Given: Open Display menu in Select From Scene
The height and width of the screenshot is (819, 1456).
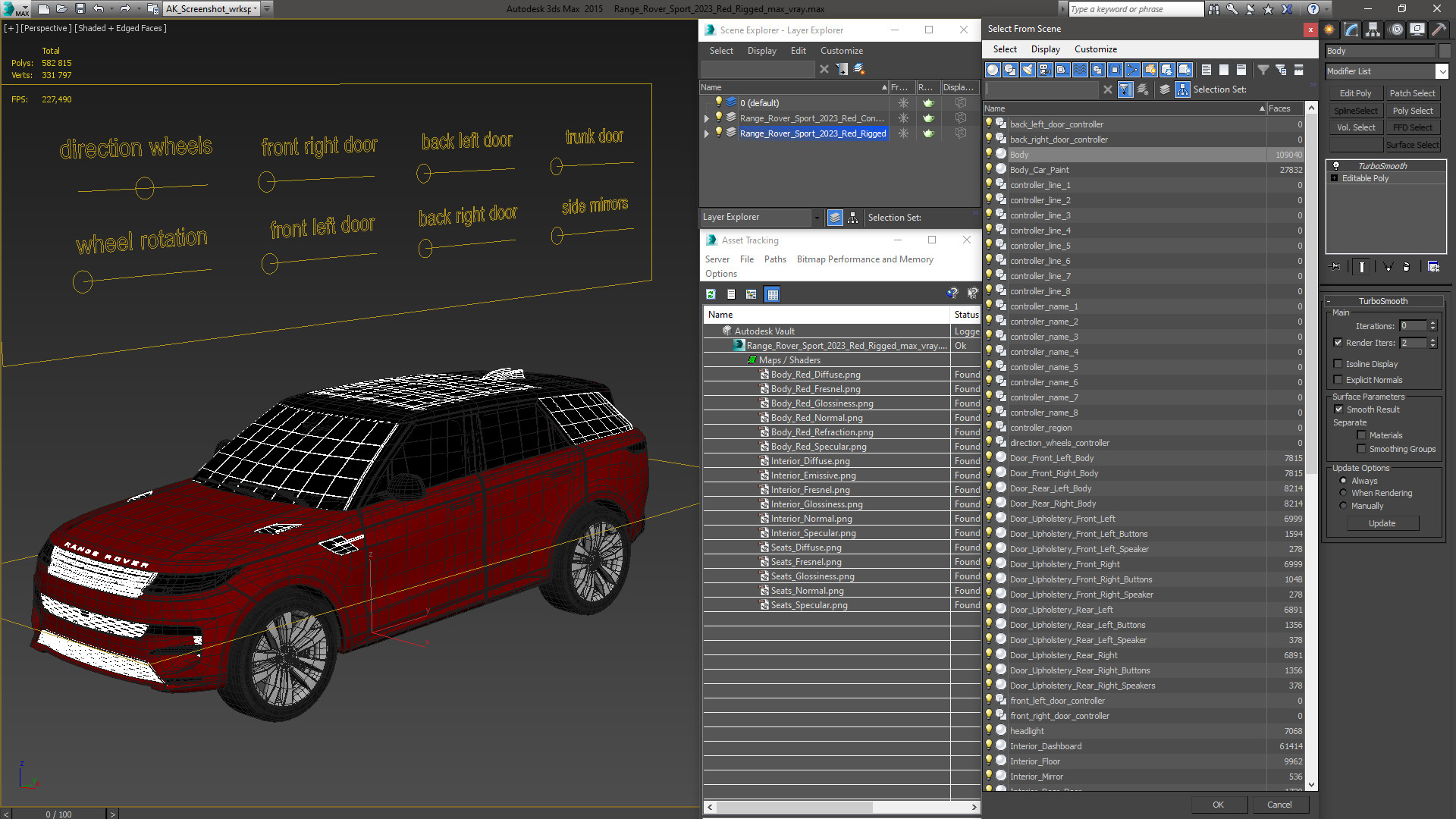Looking at the screenshot, I should 1045,49.
